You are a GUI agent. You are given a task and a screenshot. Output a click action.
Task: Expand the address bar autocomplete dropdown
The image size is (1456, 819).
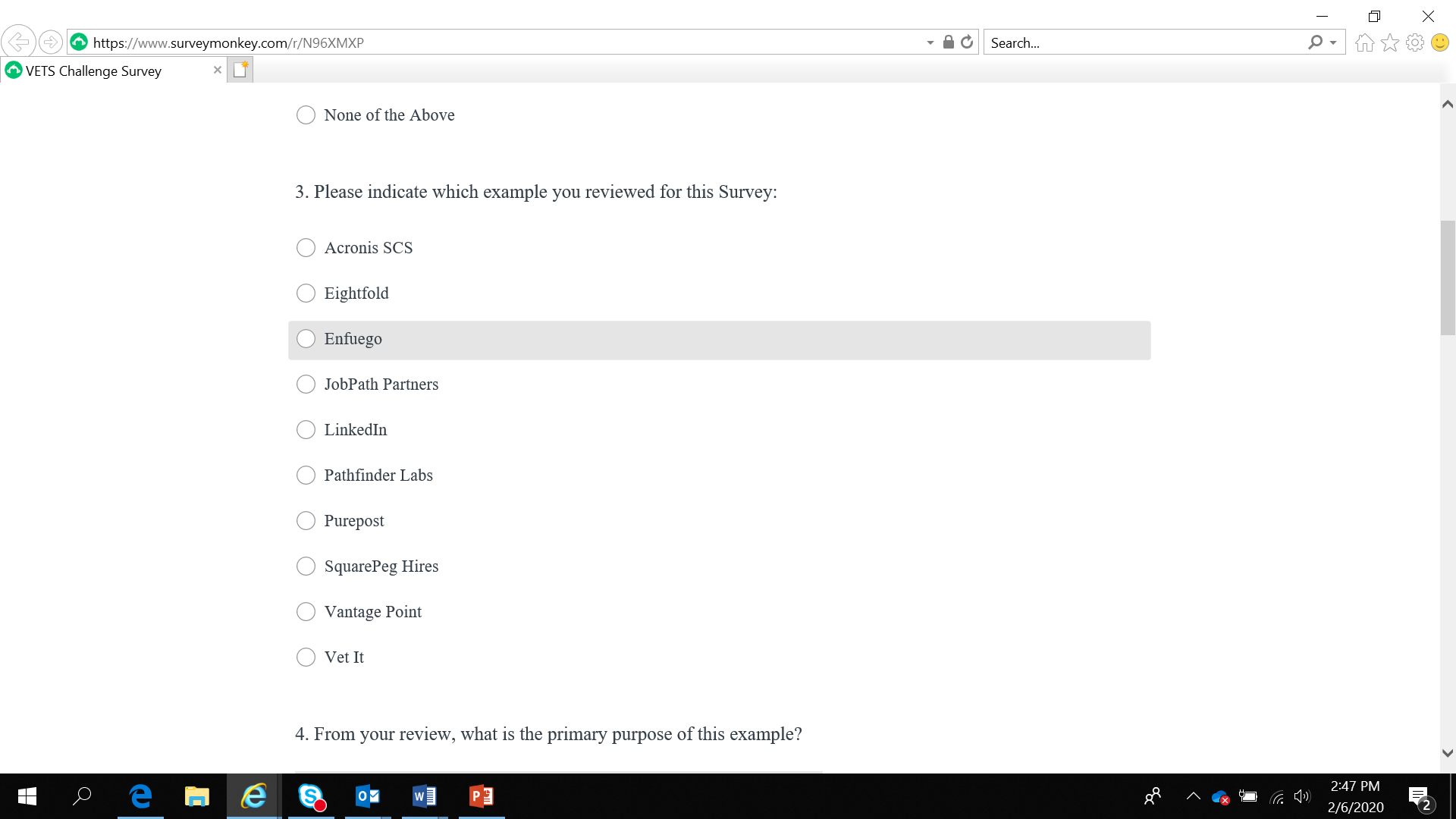coord(930,43)
